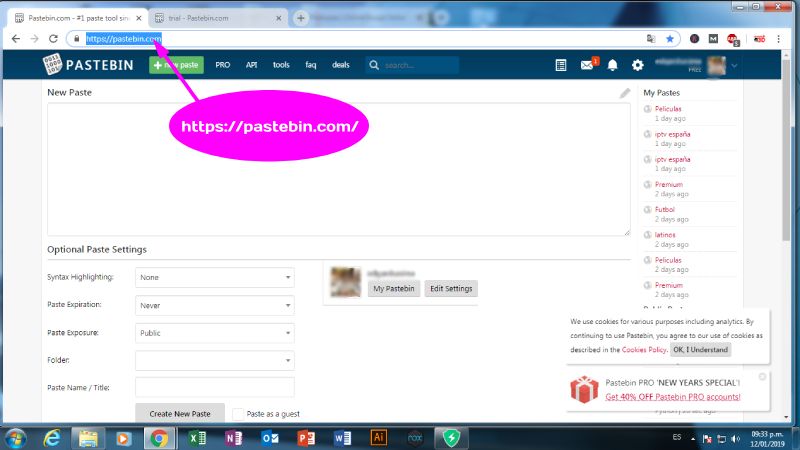This screenshot has width=800, height=450.
Task: Open the Folder dropdown
Action: point(215,360)
